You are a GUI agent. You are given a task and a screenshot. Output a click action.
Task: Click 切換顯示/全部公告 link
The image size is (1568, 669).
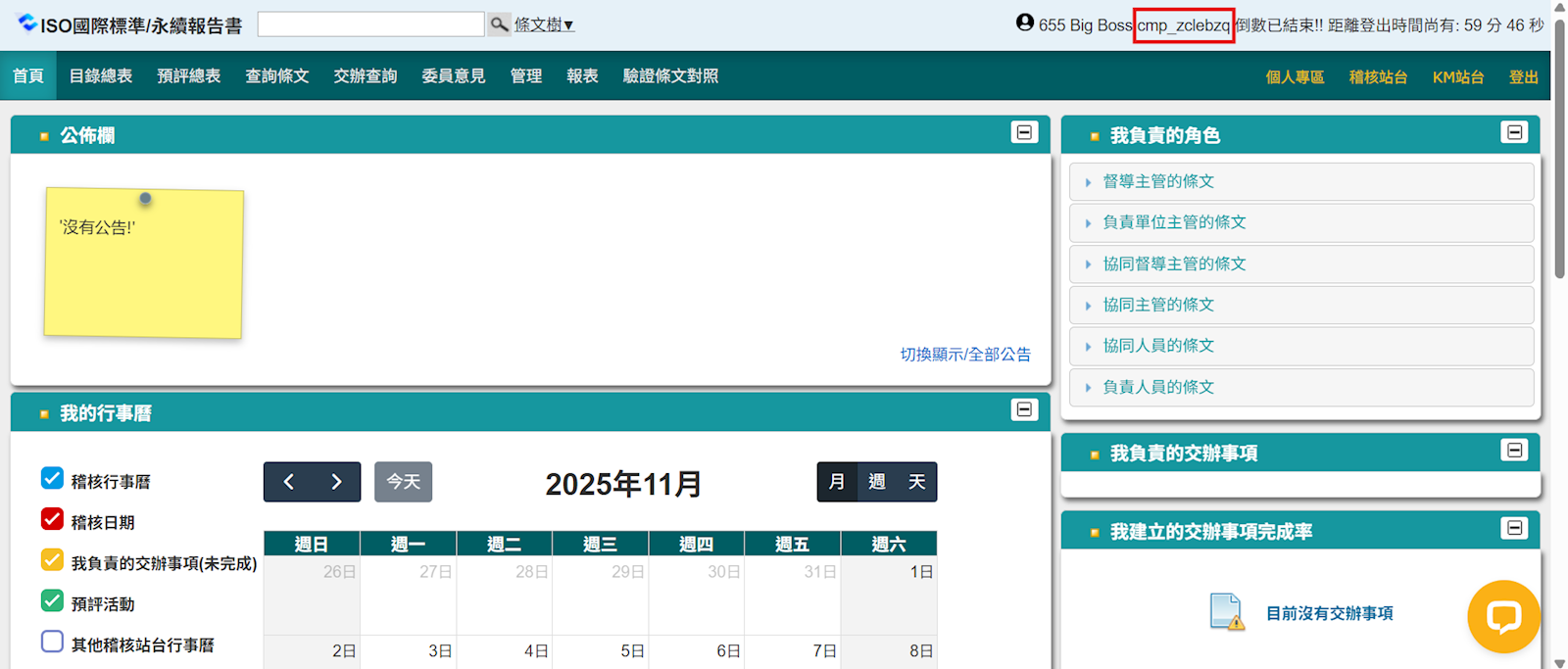coord(965,355)
